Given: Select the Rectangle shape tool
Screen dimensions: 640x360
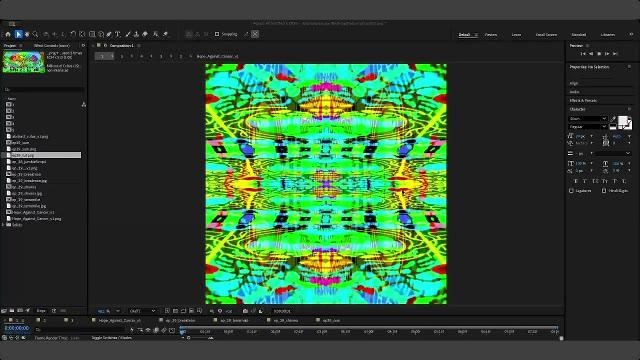Looking at the screenshot, I should (x=92, y=35).
